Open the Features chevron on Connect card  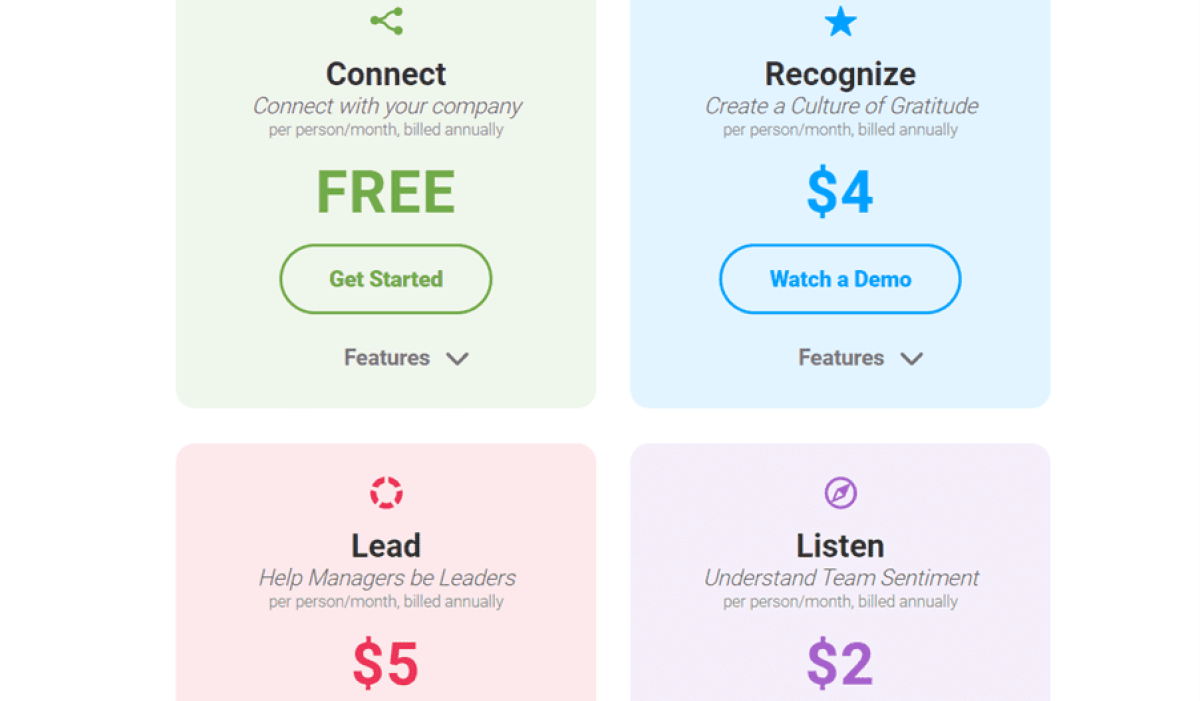(x=459, y=357)
